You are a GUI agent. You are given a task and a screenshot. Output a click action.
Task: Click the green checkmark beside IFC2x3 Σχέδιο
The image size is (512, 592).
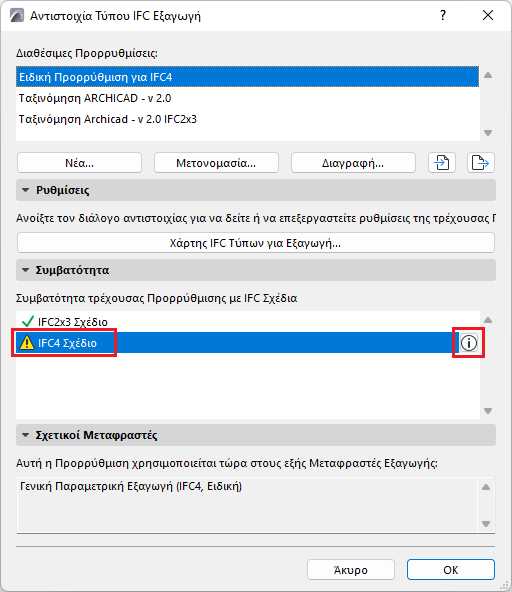click(x=28, y=322)
